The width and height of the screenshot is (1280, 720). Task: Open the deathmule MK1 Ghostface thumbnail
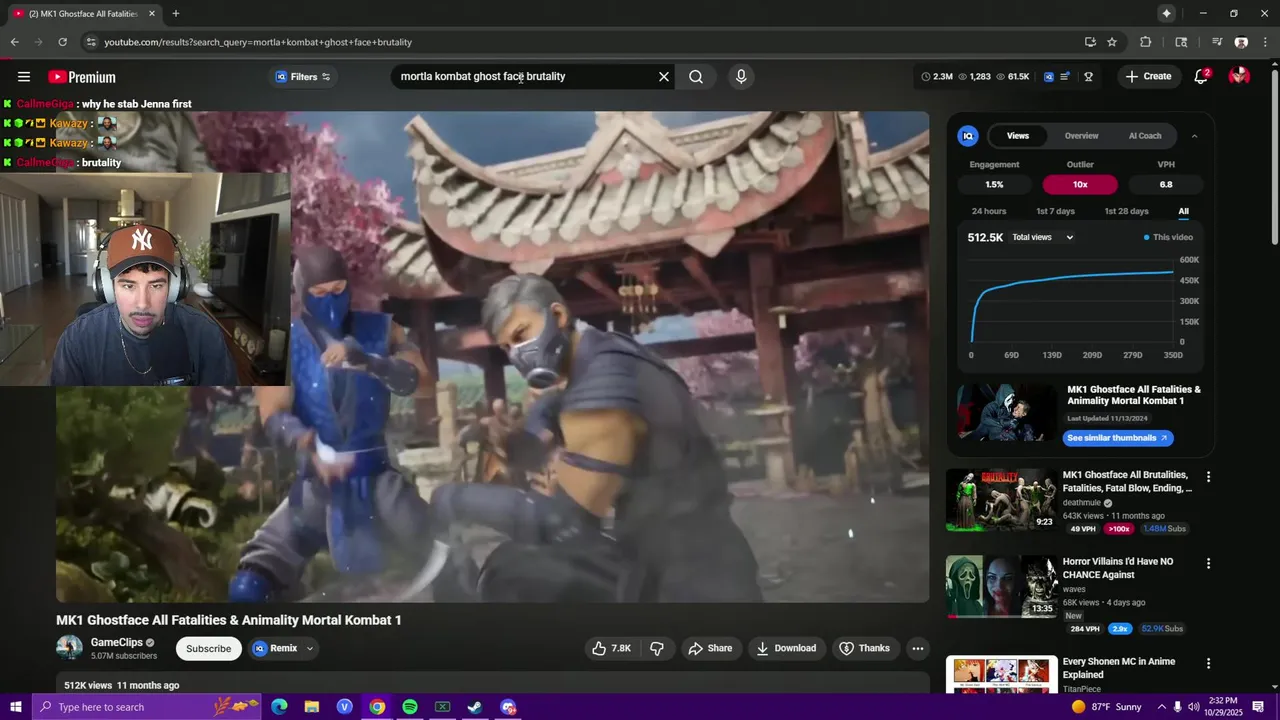(x=1001, y=500)
